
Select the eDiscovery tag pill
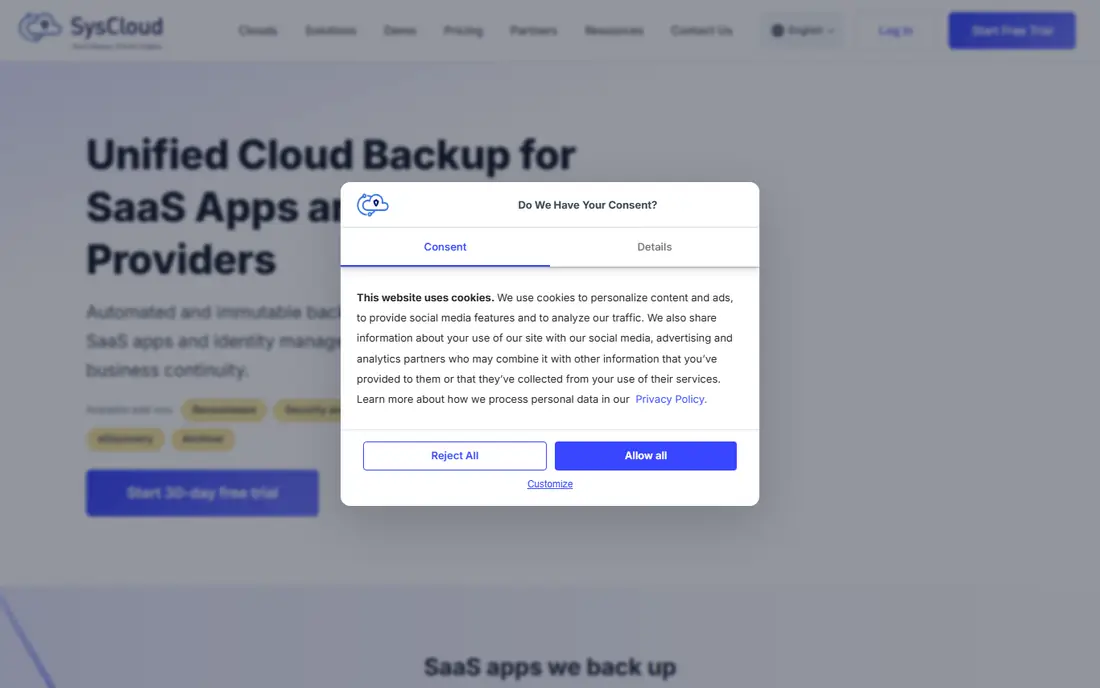(x=125, y=439)
